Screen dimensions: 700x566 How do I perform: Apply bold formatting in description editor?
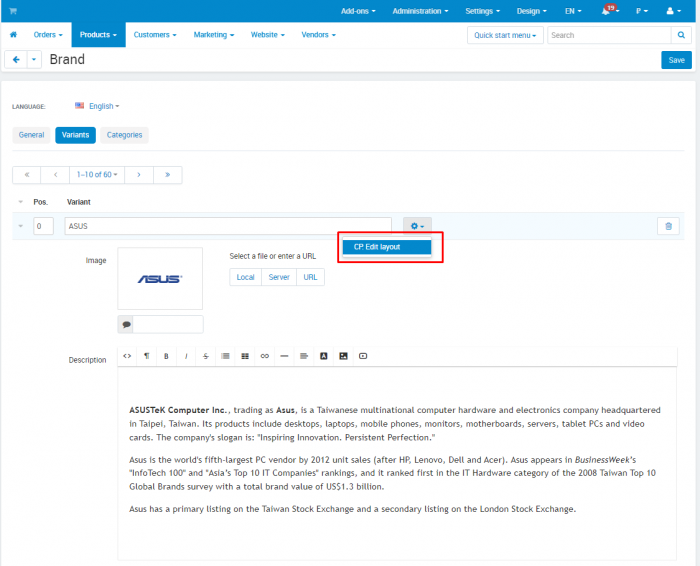point(166,356)
